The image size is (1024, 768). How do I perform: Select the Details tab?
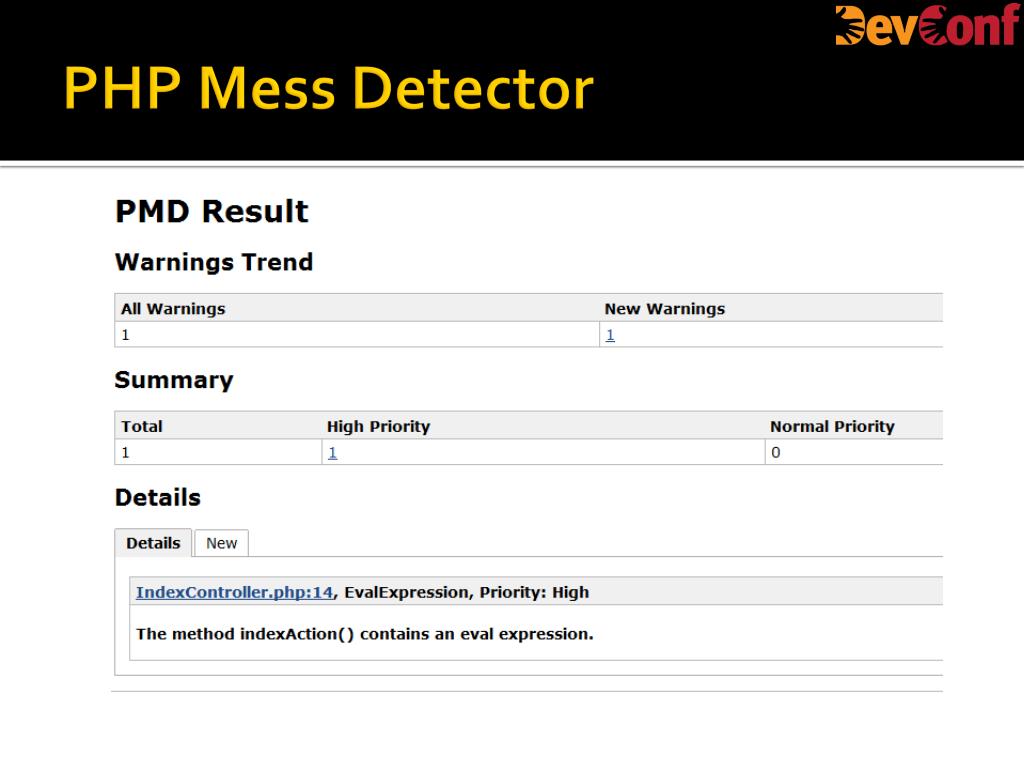[153, 543]
